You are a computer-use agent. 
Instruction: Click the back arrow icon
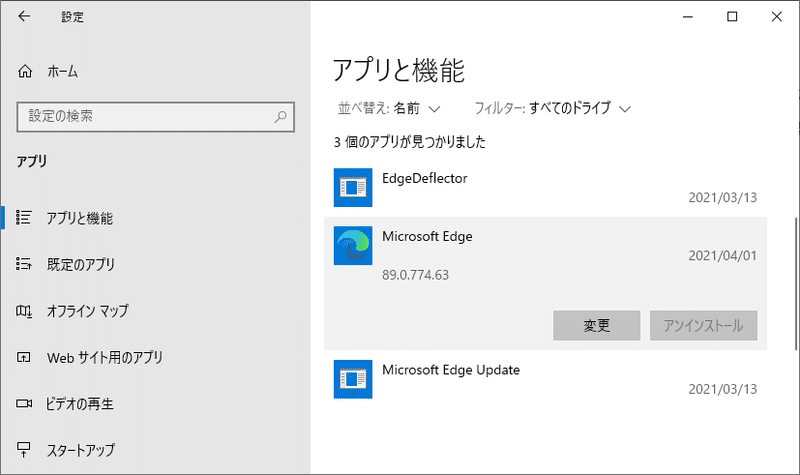click(24, 16)
